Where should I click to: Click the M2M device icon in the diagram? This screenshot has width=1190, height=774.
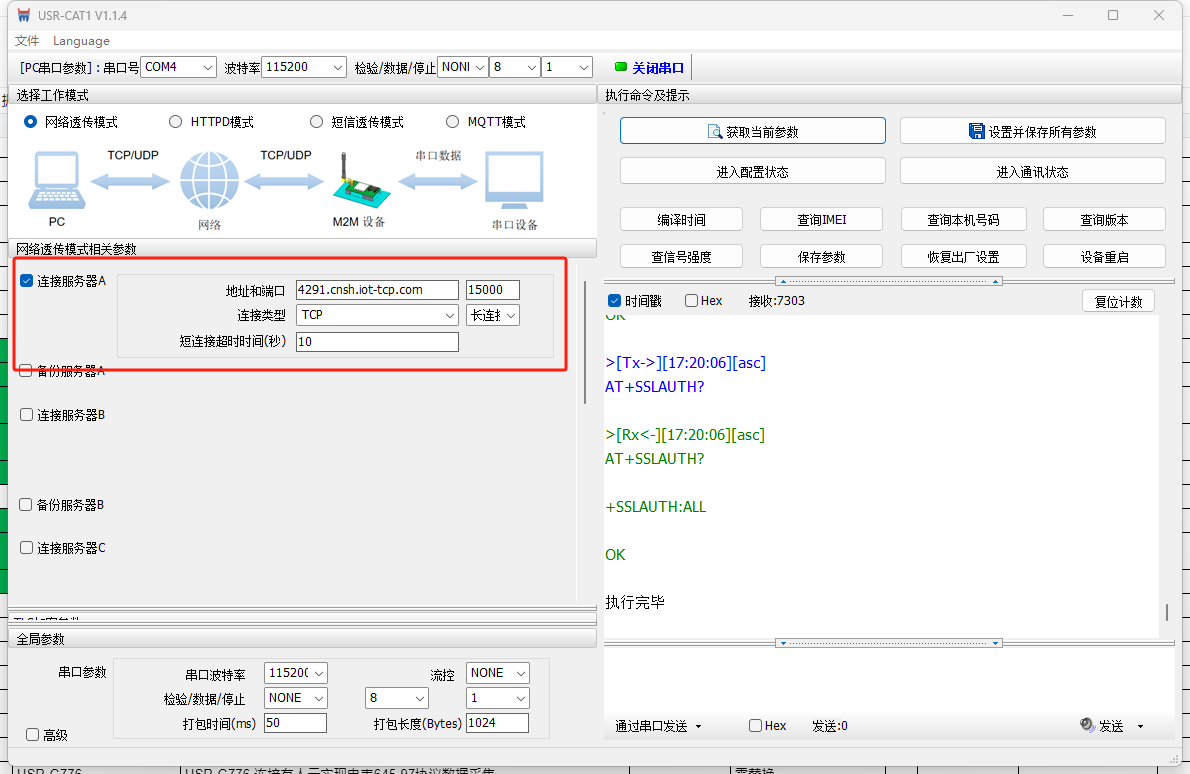click(x=357, y=183)
